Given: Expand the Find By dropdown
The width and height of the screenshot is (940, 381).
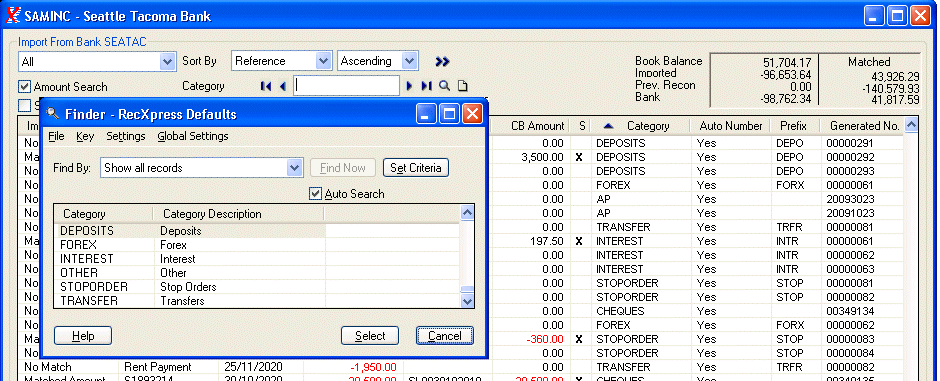Looking at the screenshot, I should pyautogui.click(x=294, y=168).
